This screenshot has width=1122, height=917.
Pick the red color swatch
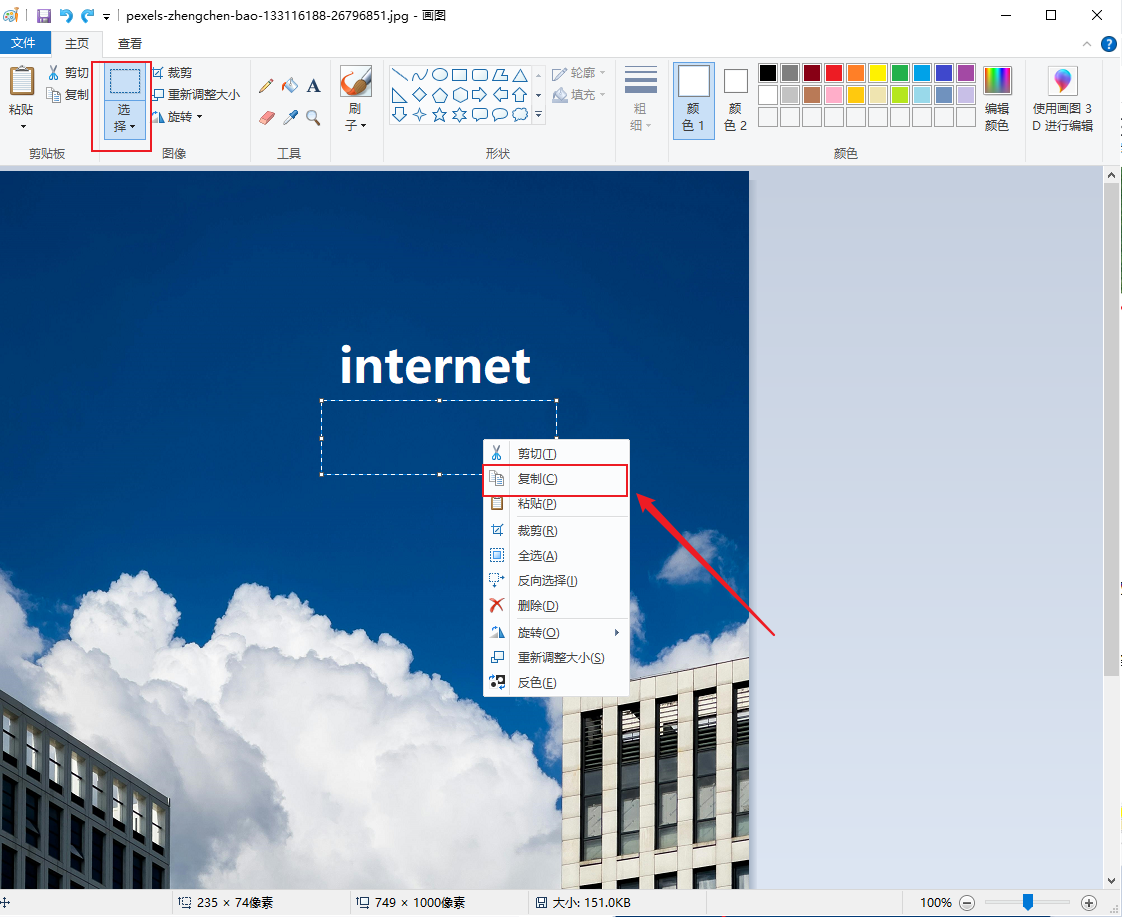coord(834,73)
